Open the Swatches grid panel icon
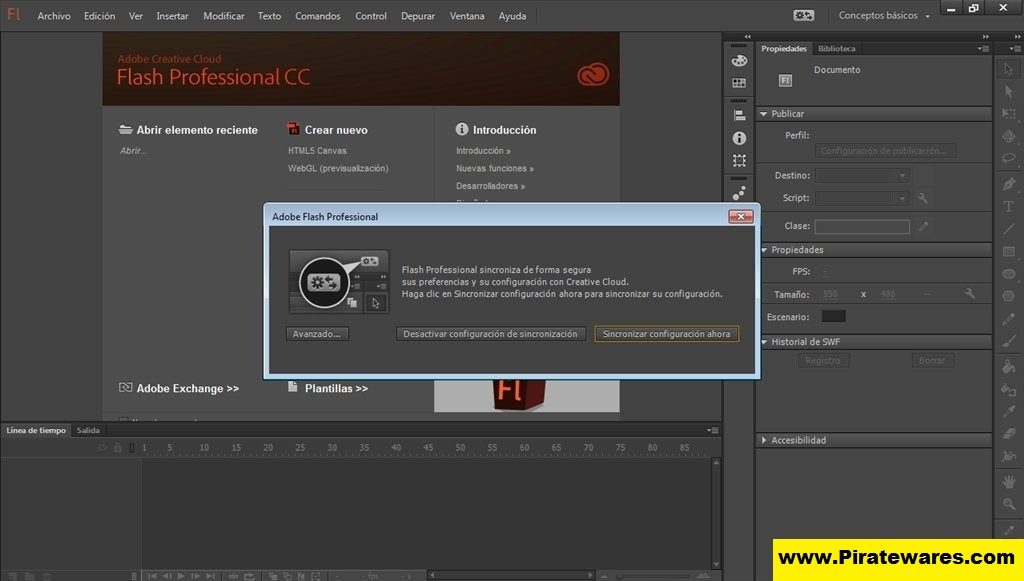1024x581 pixels. click(x=739, y=83)
